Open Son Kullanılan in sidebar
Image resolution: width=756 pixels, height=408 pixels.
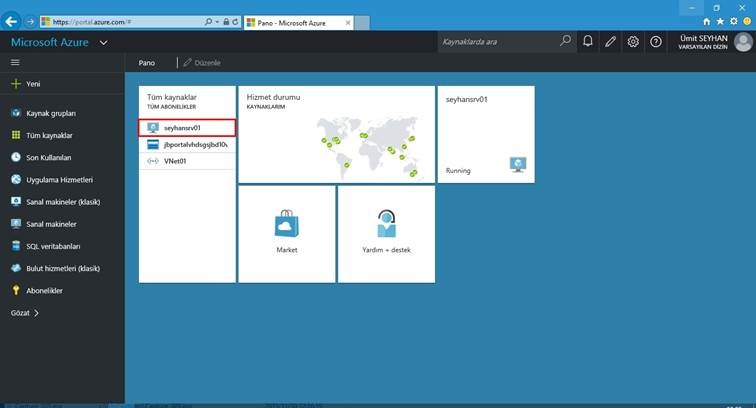pyautogui.click(x=62, y=158)
